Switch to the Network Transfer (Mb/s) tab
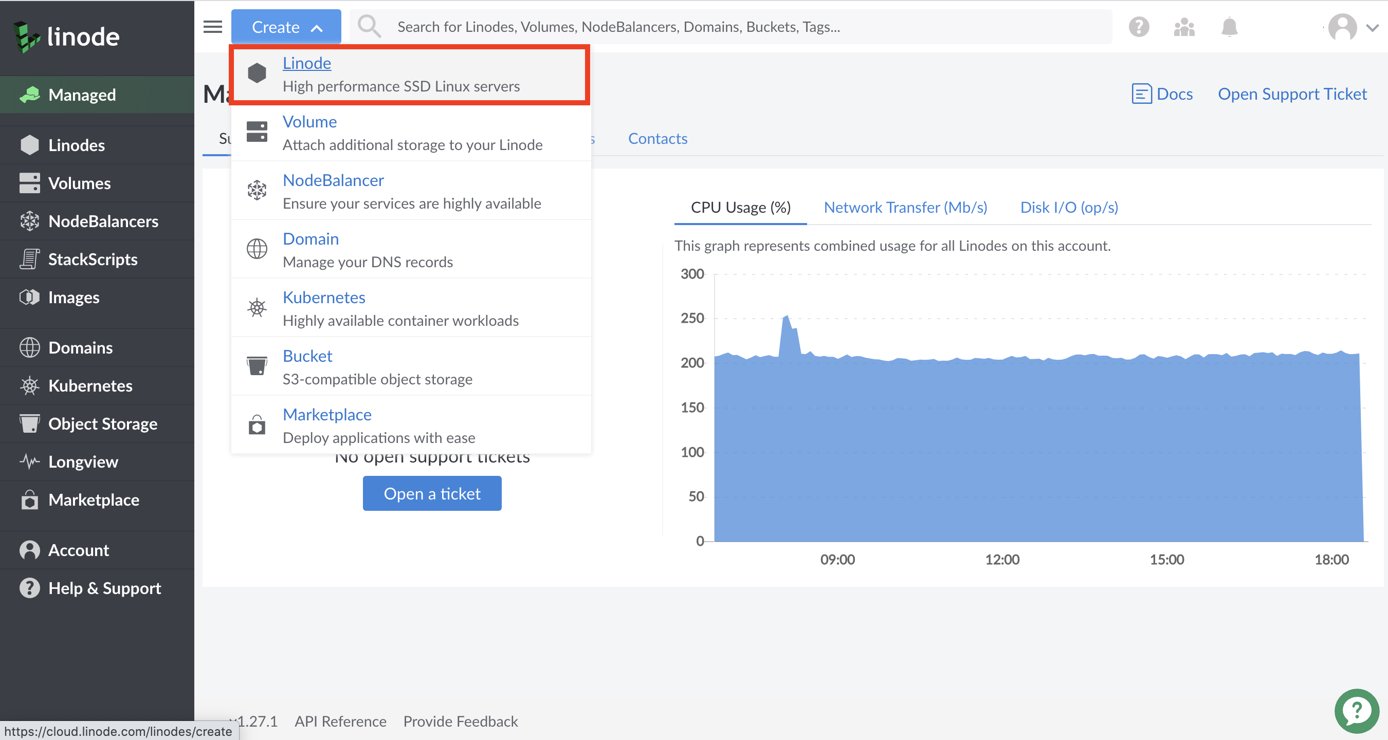 [x=905, y=207]
